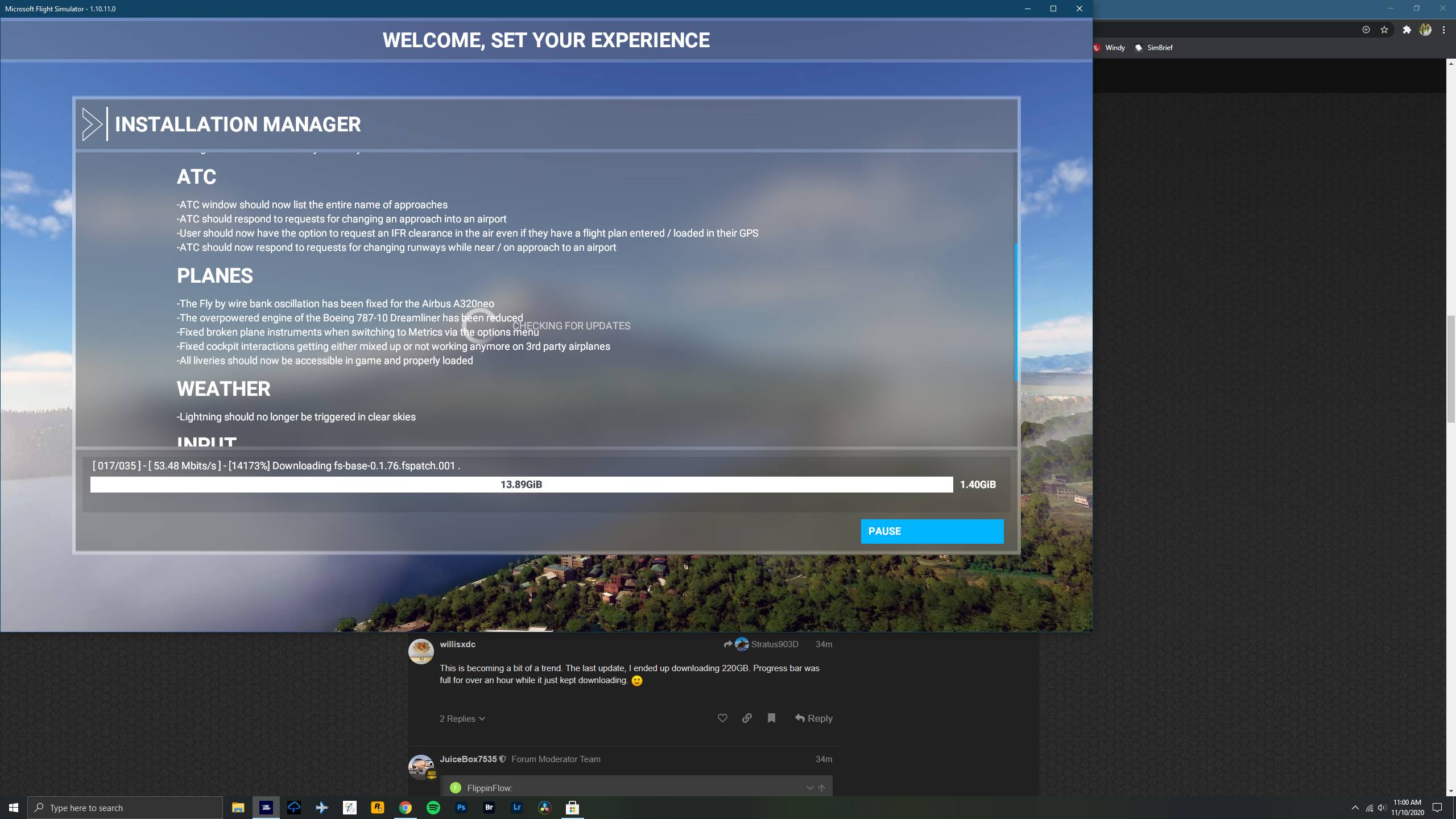1456x819 pixels.
Task: Click the 13.89GiB download progress bar
Action: tap(521, 485)
